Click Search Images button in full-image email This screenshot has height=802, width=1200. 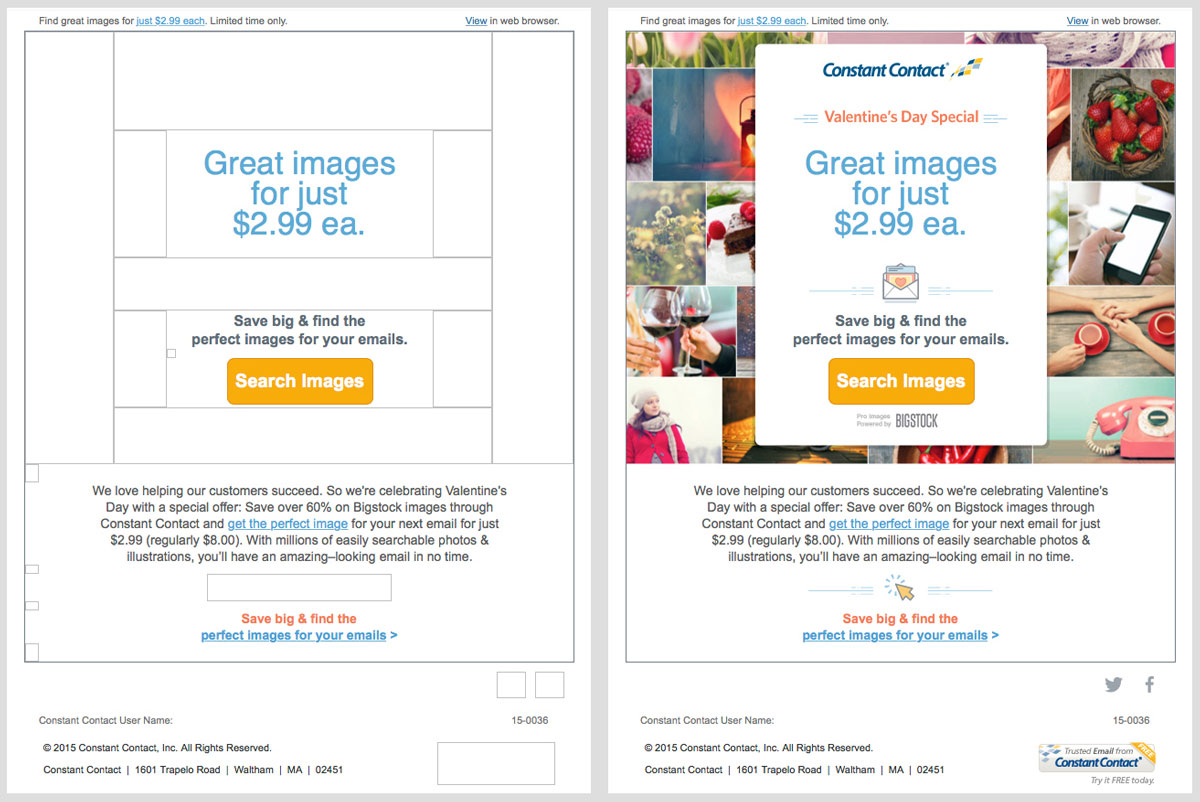pyautogui.click(x=901, y=381)
